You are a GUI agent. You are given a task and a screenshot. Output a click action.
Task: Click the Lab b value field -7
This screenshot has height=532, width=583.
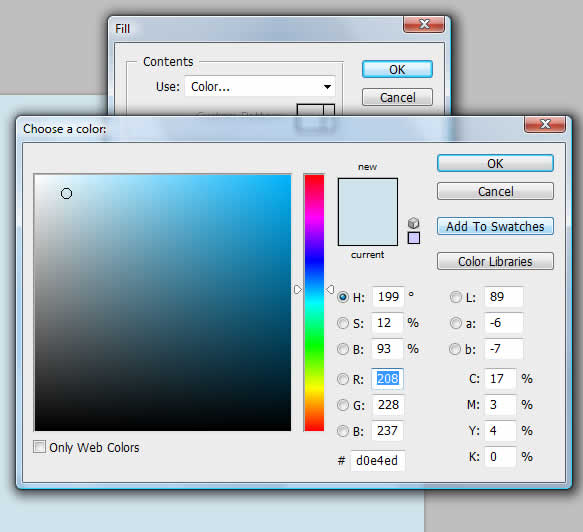tap(504, 349)
